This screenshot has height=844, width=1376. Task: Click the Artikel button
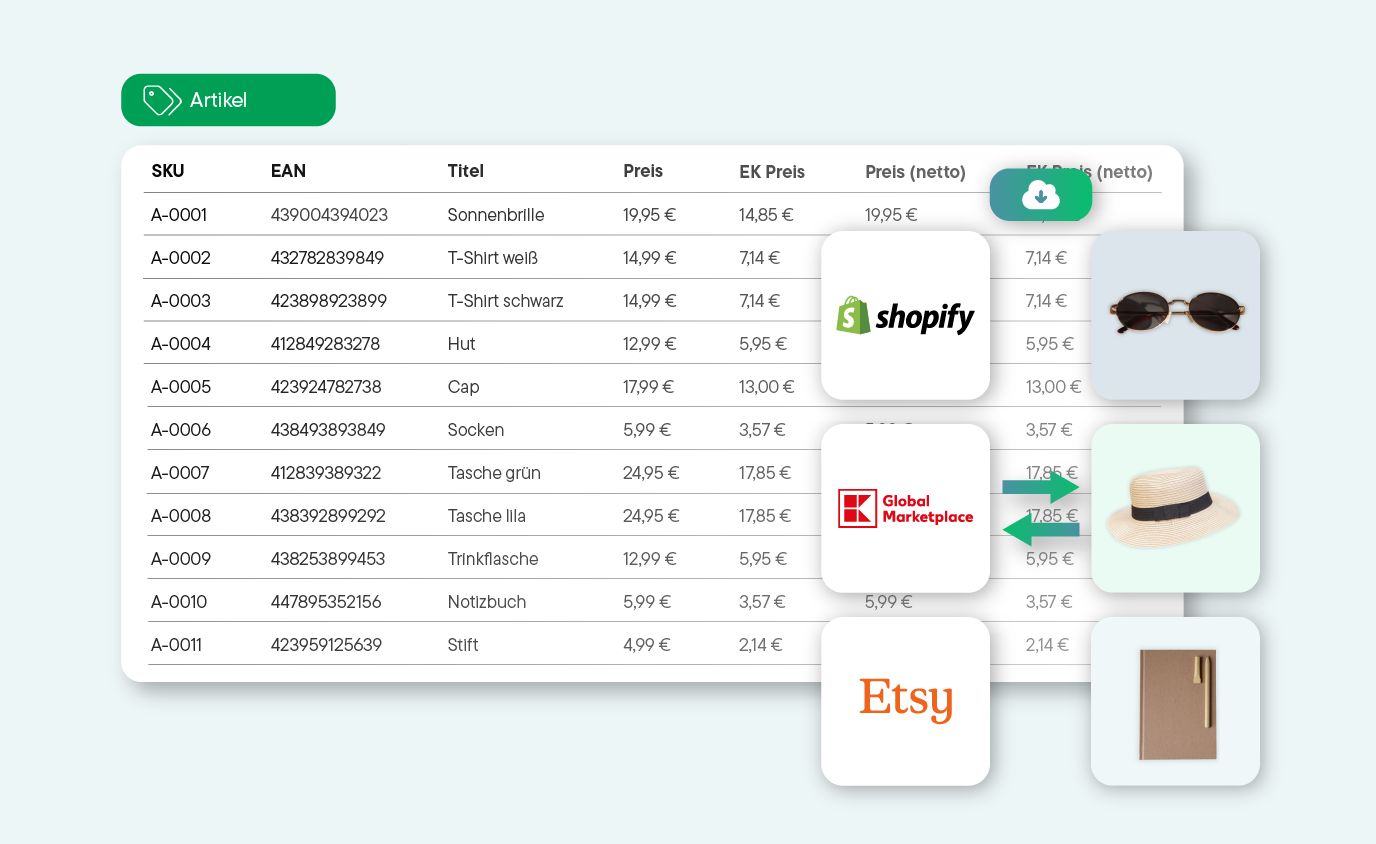point(228,99)
